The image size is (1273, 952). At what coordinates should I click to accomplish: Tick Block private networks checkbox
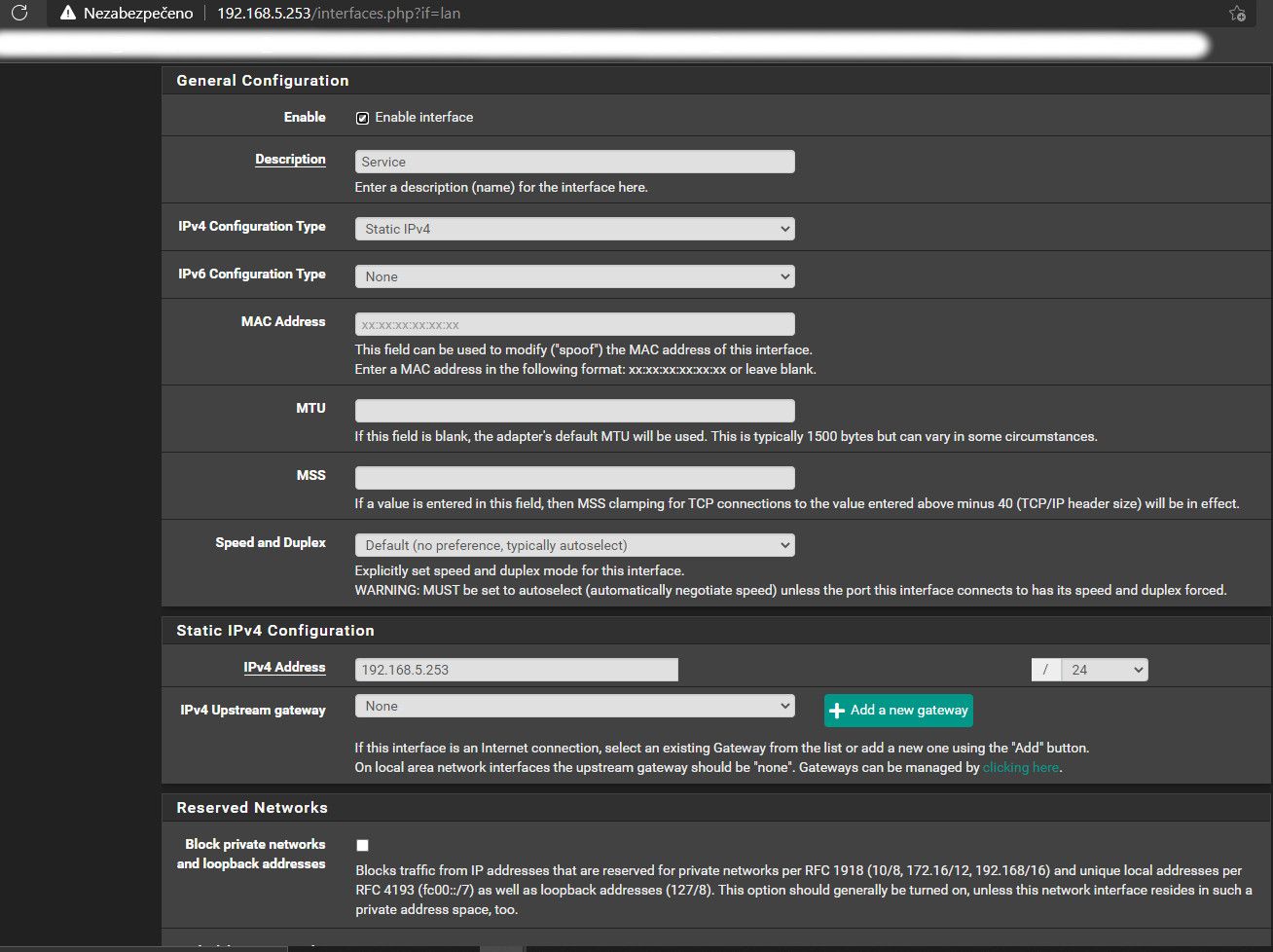point(362,845)
